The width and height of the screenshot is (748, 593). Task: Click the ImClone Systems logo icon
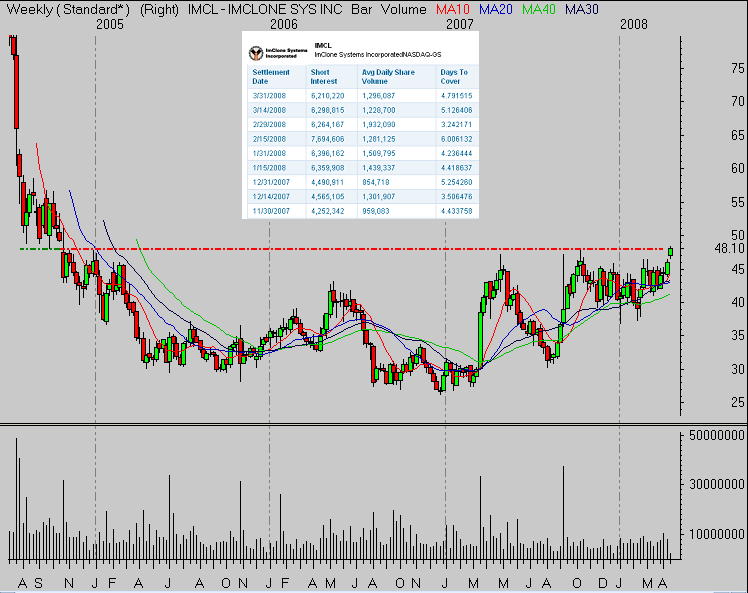[256, 53]
